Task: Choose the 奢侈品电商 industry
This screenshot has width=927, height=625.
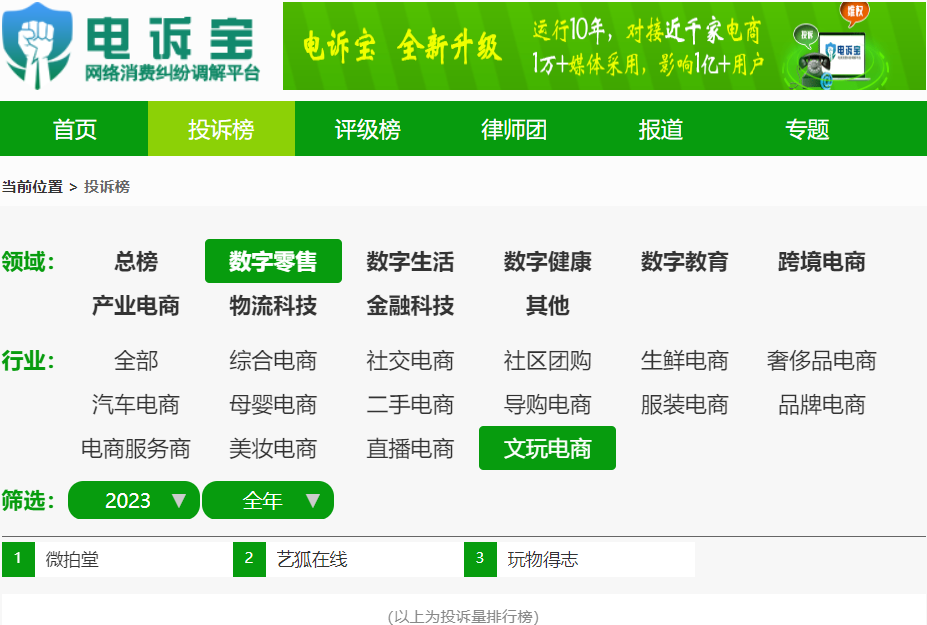Action: click(x=822, y=361)
